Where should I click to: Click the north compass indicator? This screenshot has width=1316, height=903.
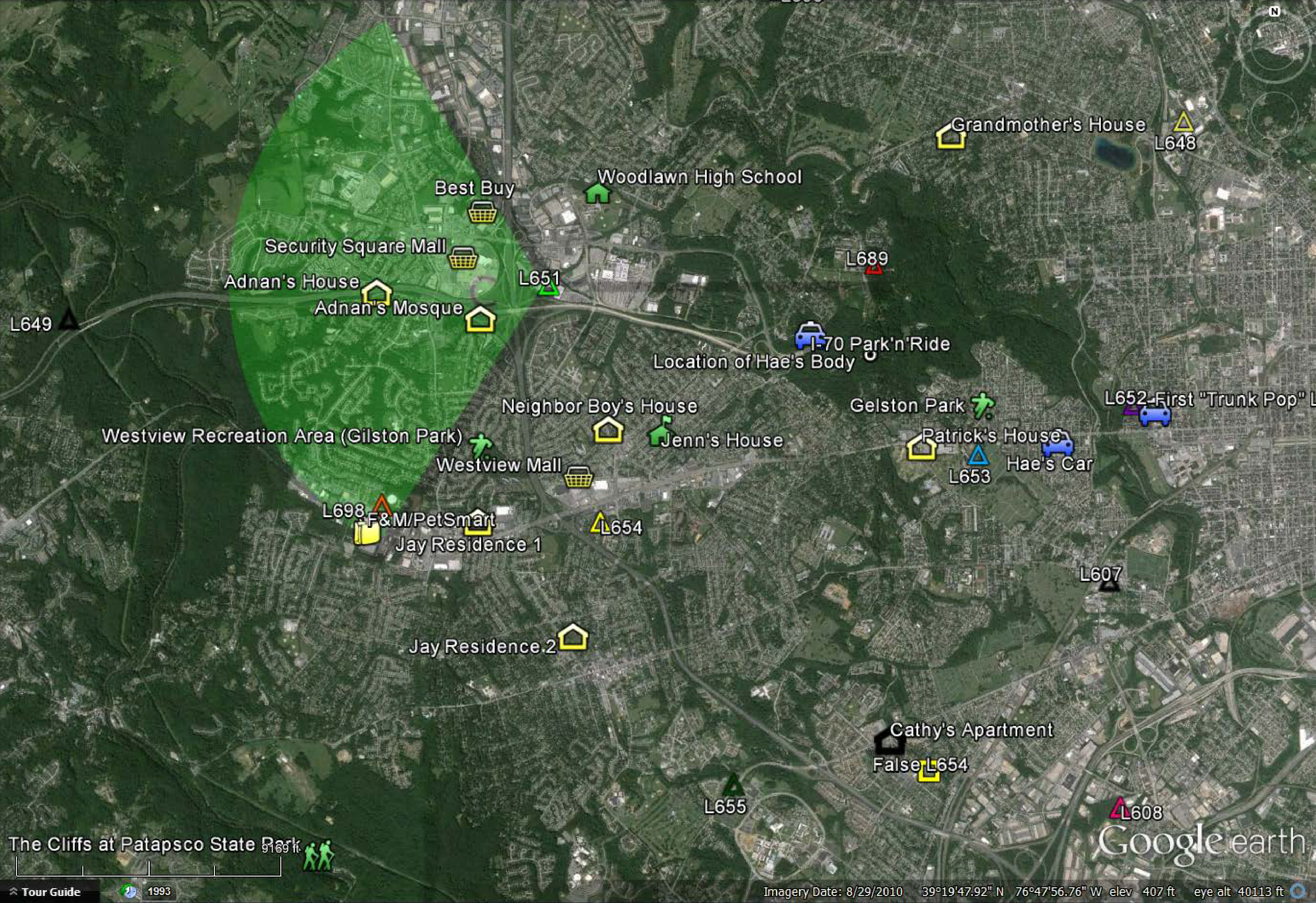pos(1274,11)
